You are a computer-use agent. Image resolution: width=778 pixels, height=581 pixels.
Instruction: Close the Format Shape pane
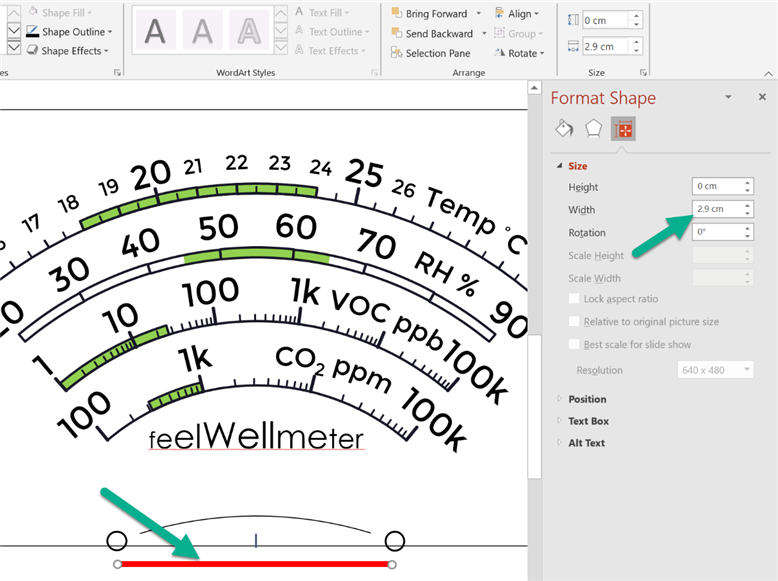click(x=762, y=97)
